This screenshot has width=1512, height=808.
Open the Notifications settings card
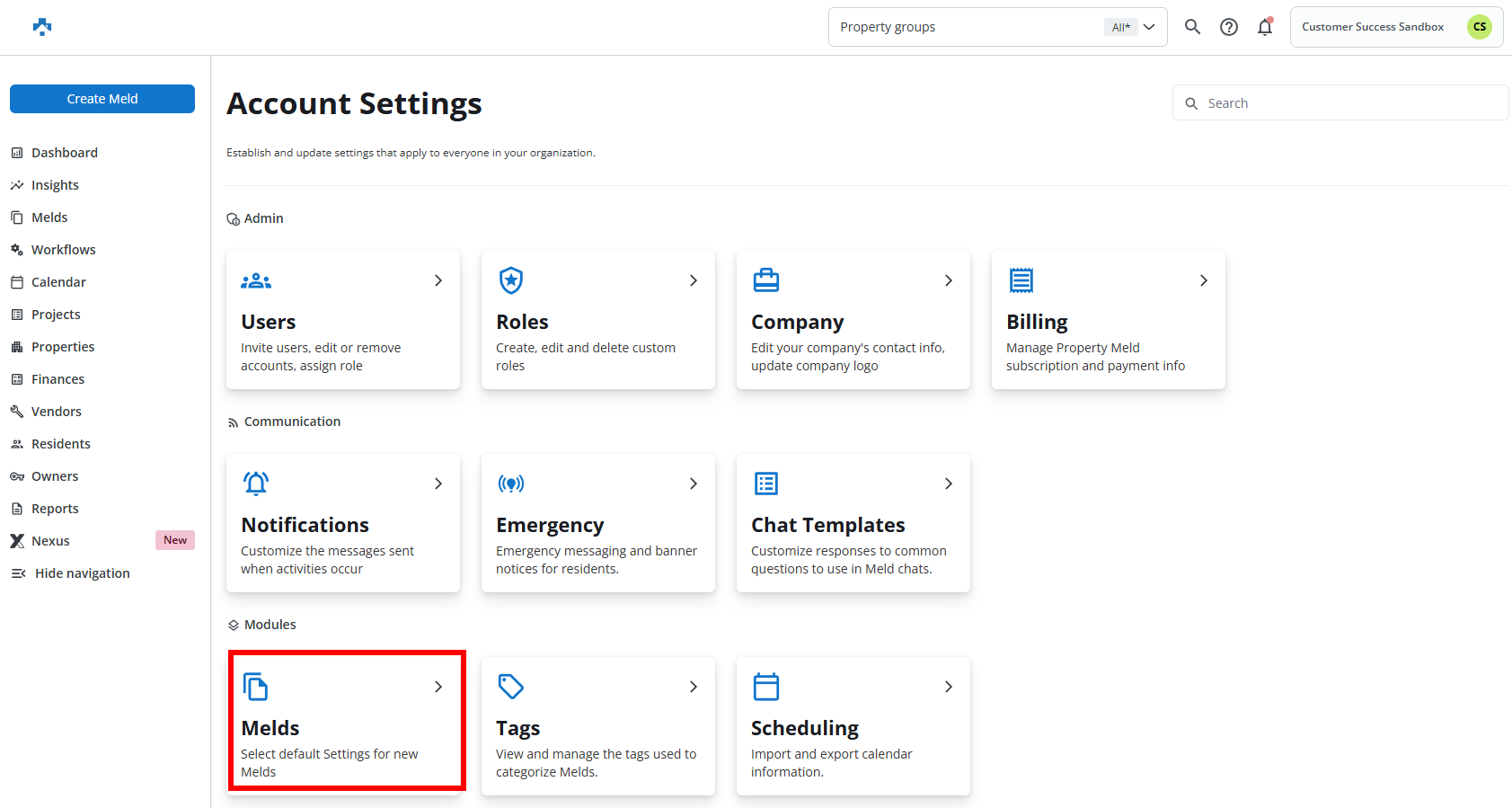coord(342,523)
